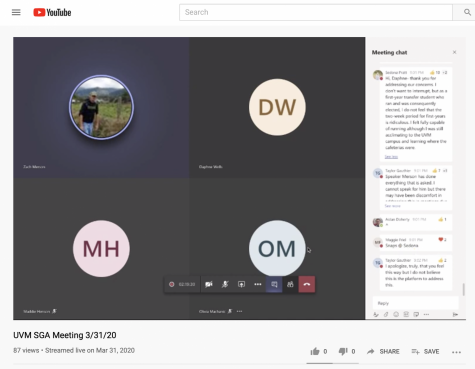Select the MH participant avatar
This screenshot has width=475, height=369.
tap(101, 248)
